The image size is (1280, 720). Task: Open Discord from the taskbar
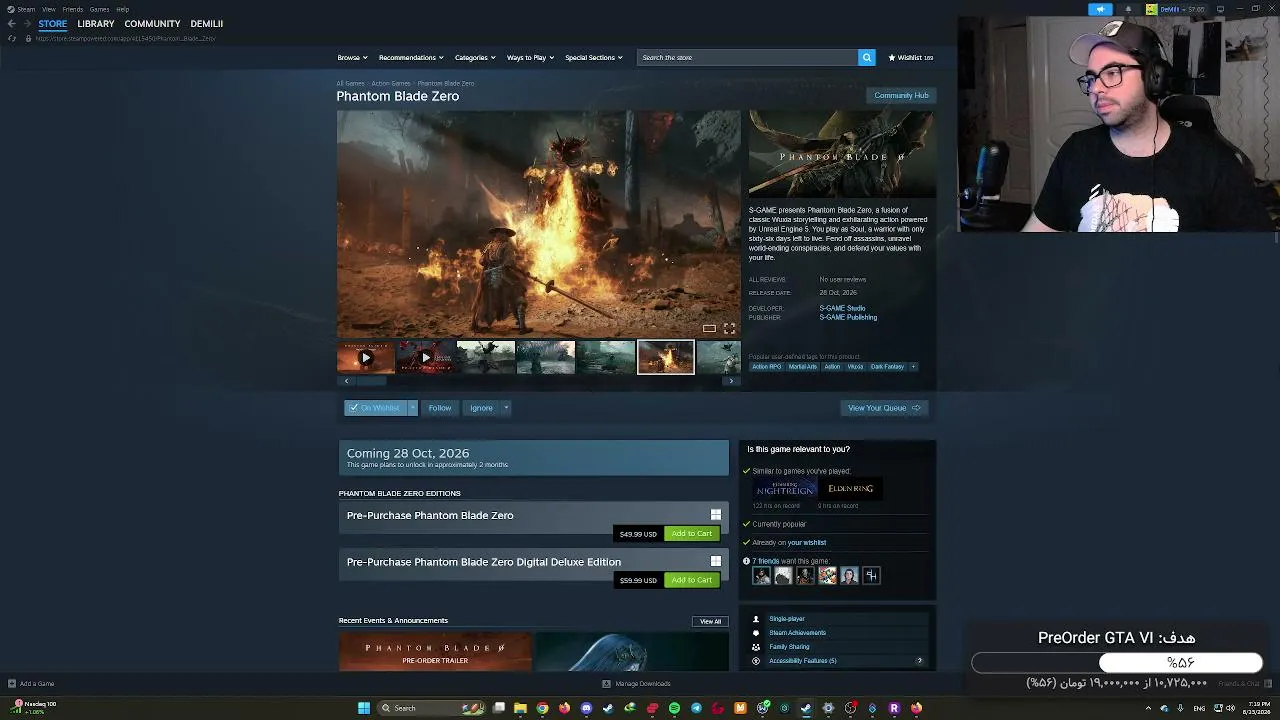(x=586, y=708)
